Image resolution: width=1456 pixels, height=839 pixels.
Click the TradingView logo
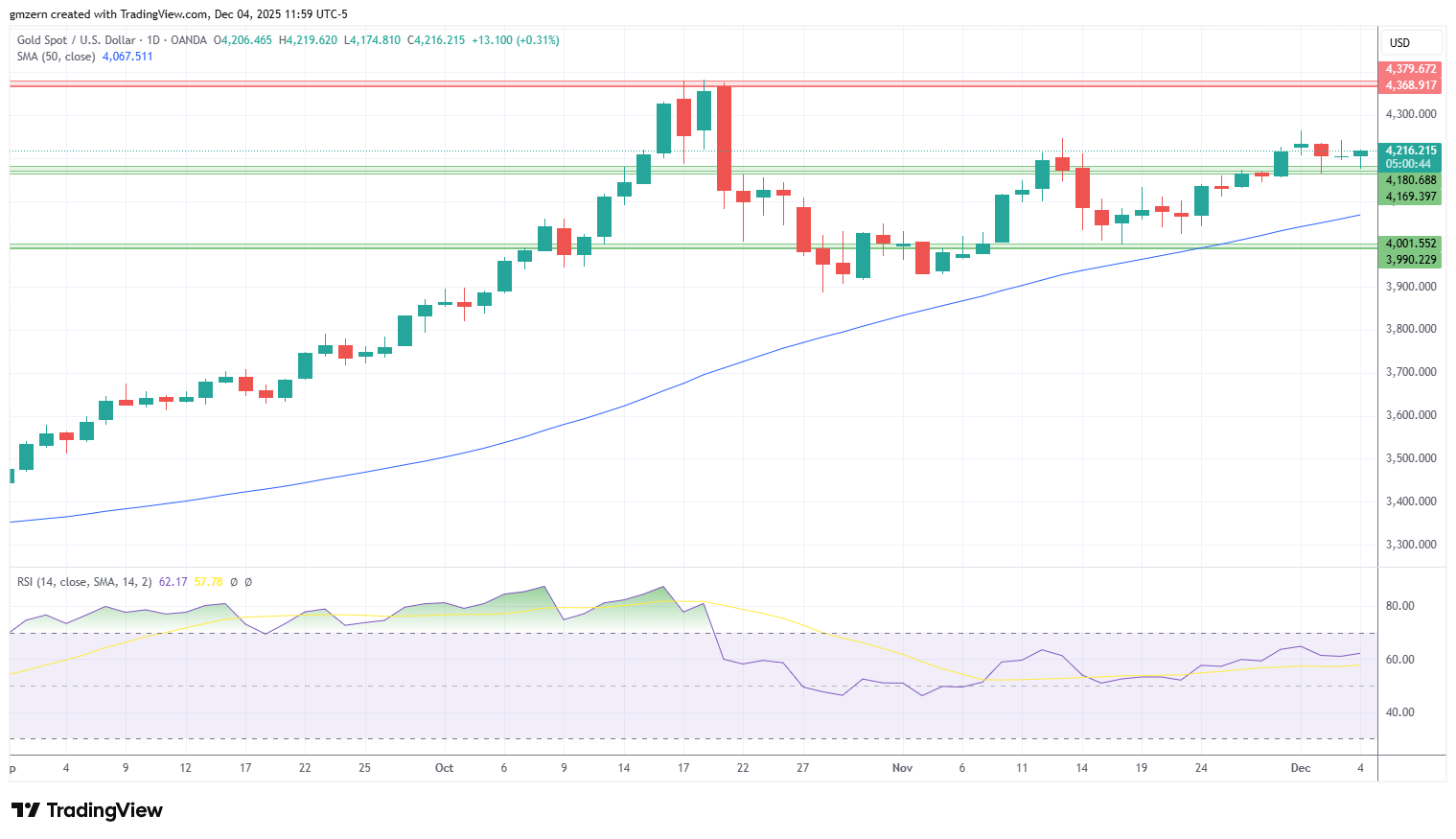(x=87, y=810)
